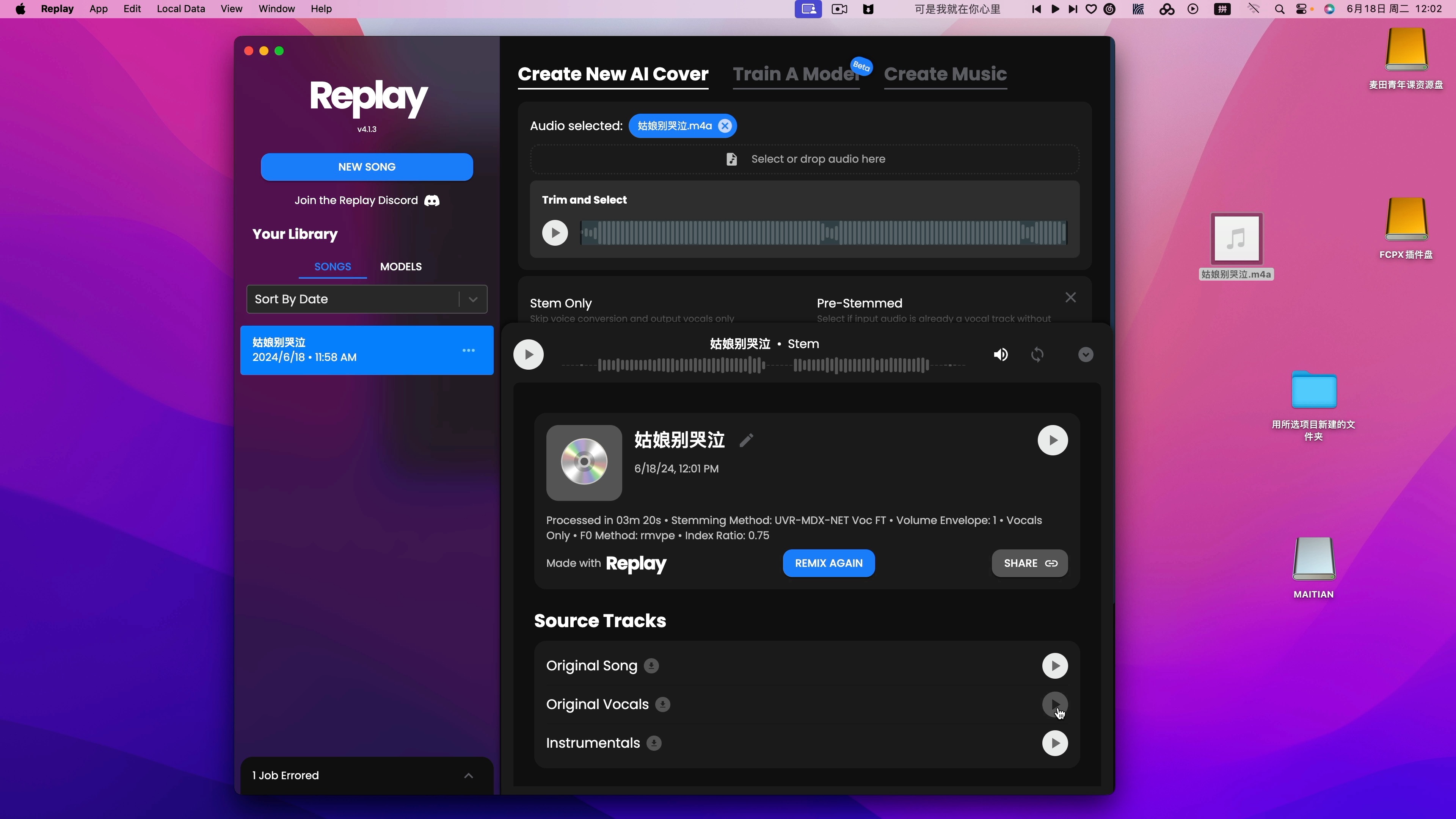Viewport: 1456px width, 819px height.
Task: Click the Wi-Fi off icon in the menu bar
Action: click(x=1253, y=9)
